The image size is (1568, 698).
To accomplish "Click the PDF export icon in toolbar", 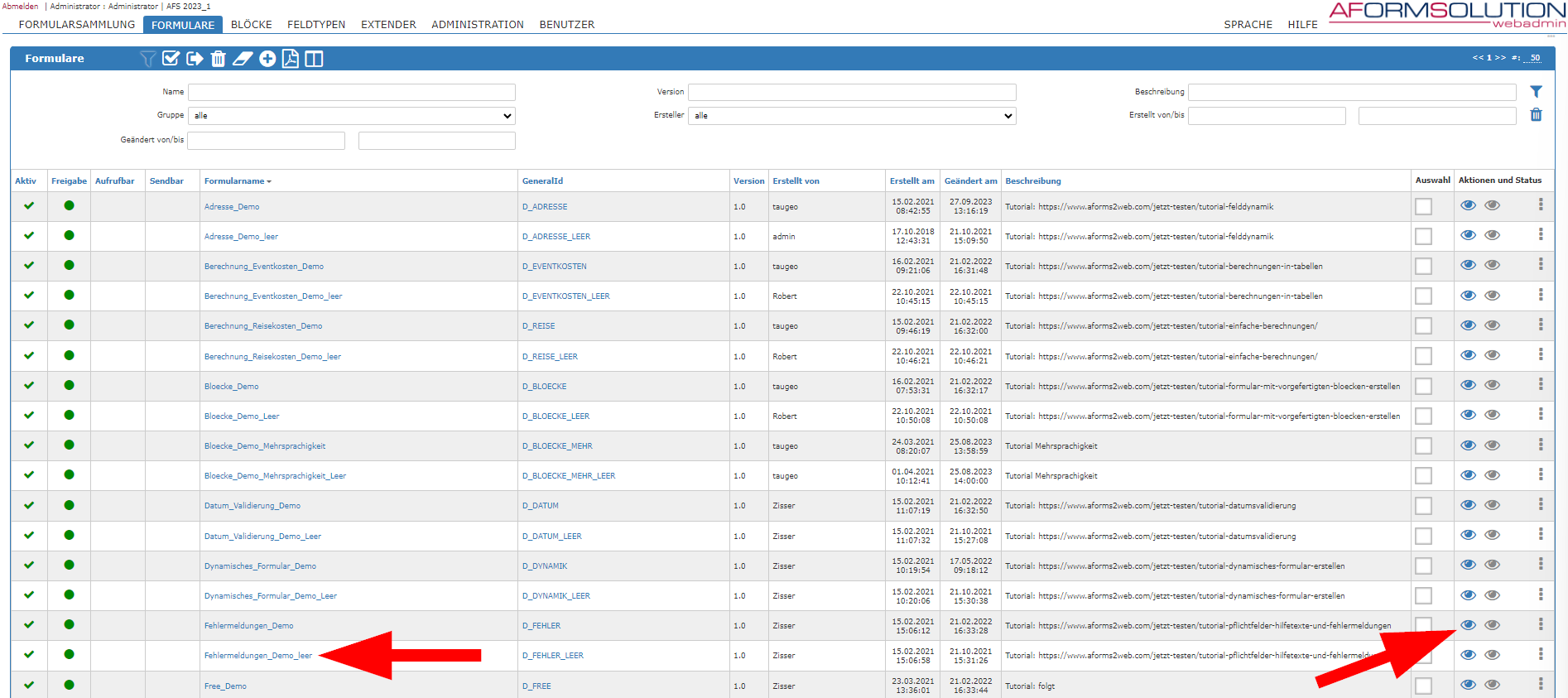I will point(291,59).
